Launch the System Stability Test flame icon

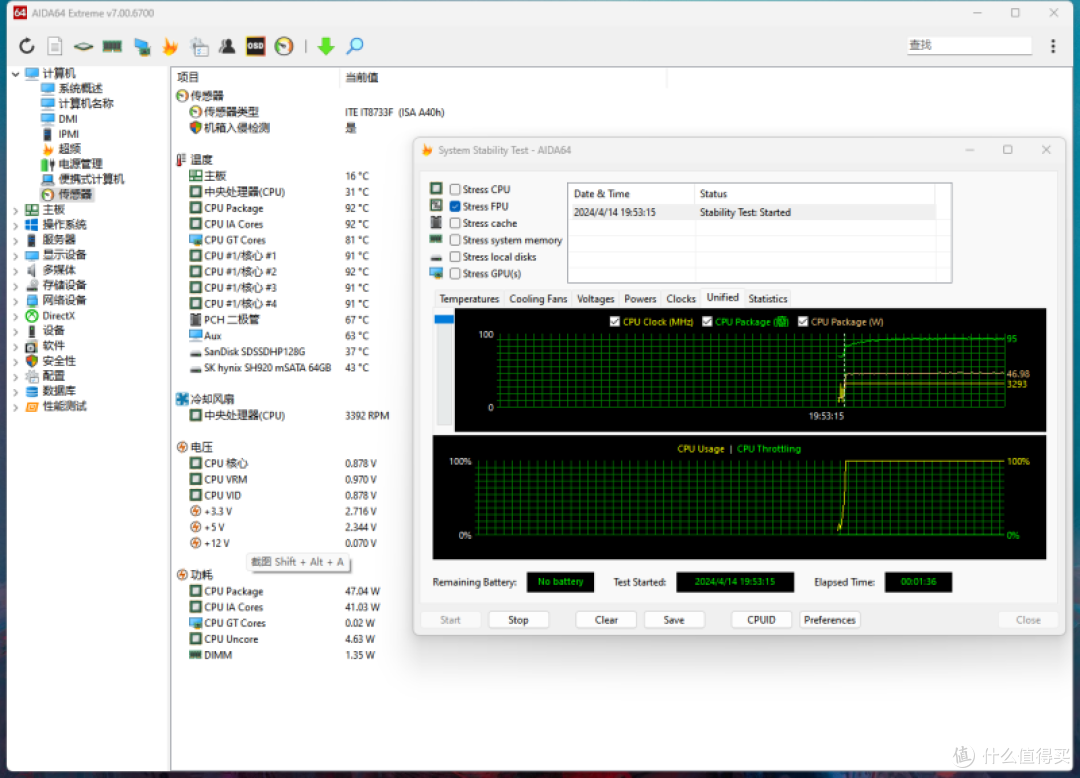click(x=170, y=46)
